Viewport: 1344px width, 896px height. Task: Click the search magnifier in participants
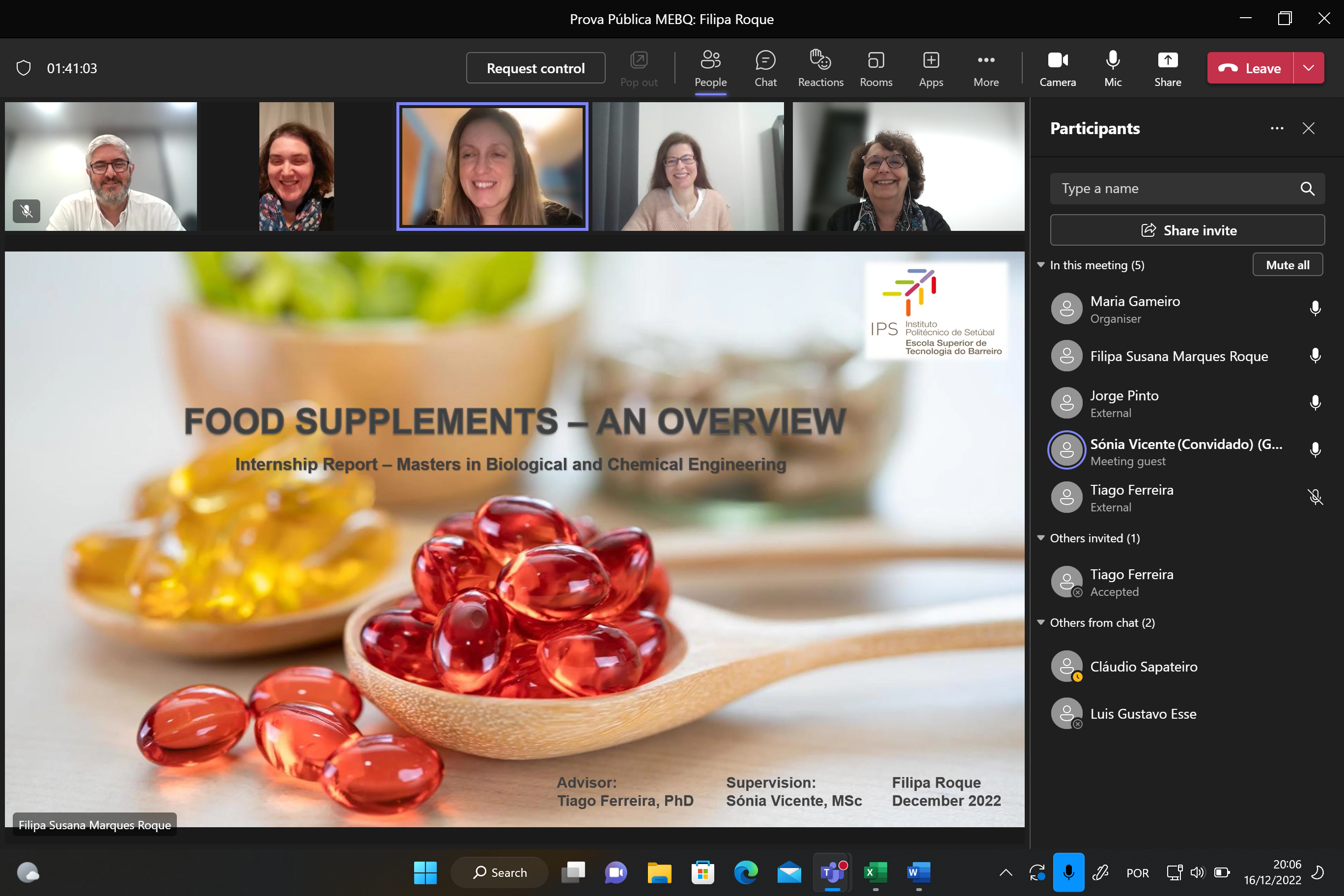pyautogui.click(x=1307, y=189)
